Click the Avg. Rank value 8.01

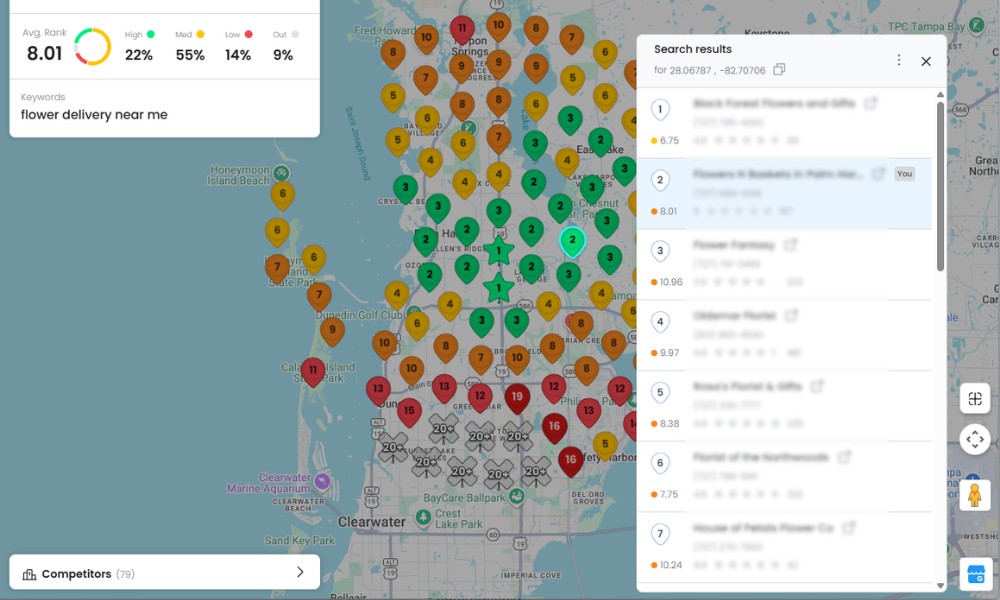pos(45,54)
